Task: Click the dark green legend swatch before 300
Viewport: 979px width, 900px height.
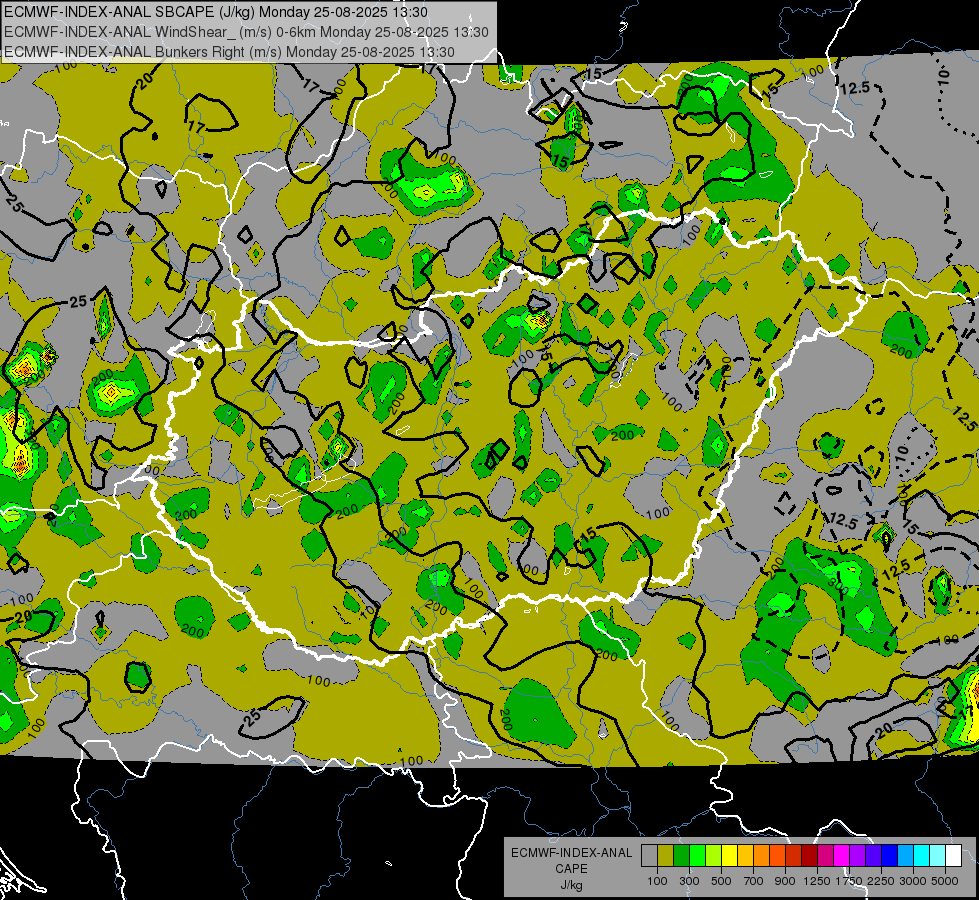Action: (681, 856)
